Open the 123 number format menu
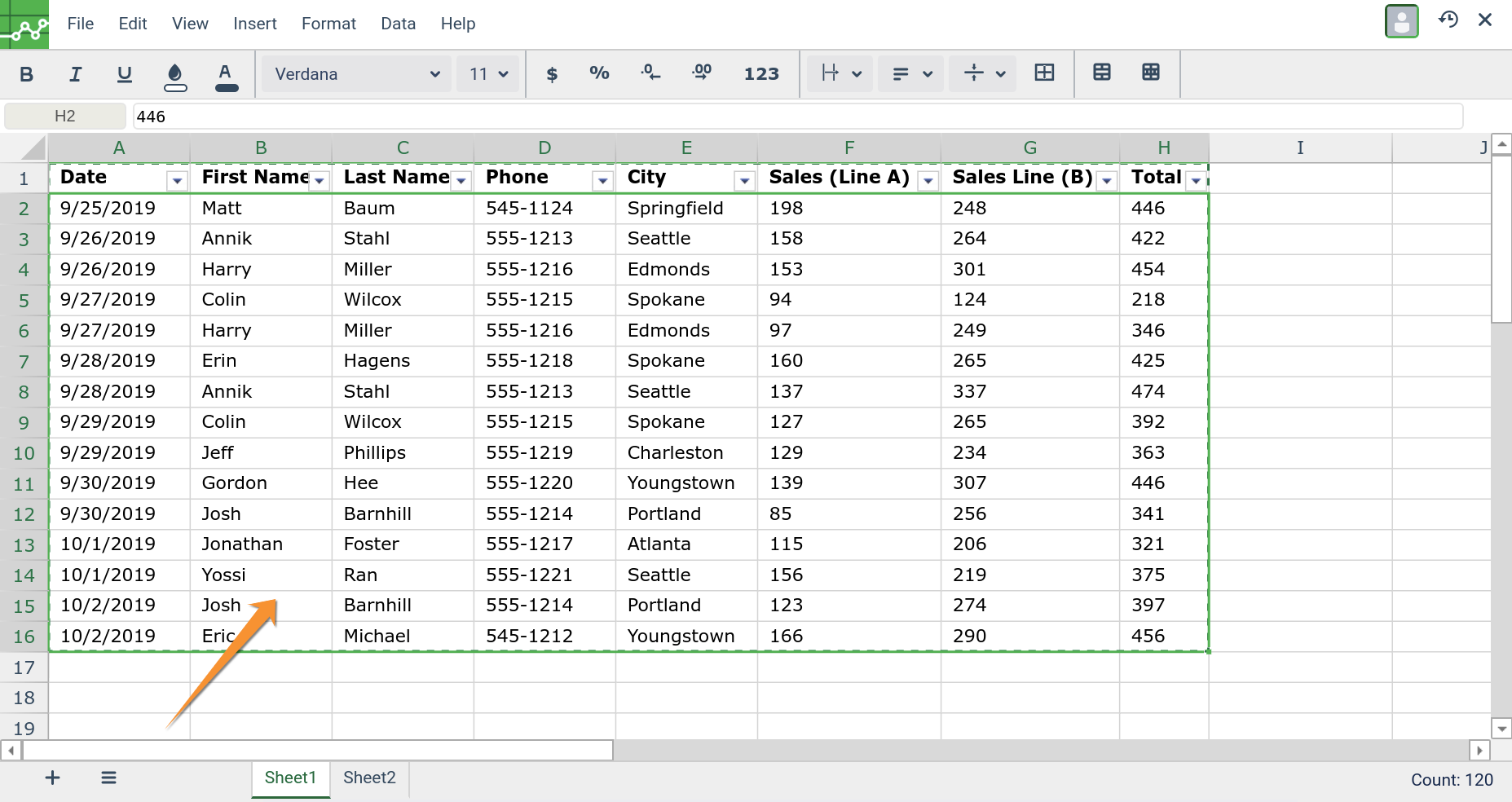Screen dimensions: 1512x802 click(x=761, y=74)
